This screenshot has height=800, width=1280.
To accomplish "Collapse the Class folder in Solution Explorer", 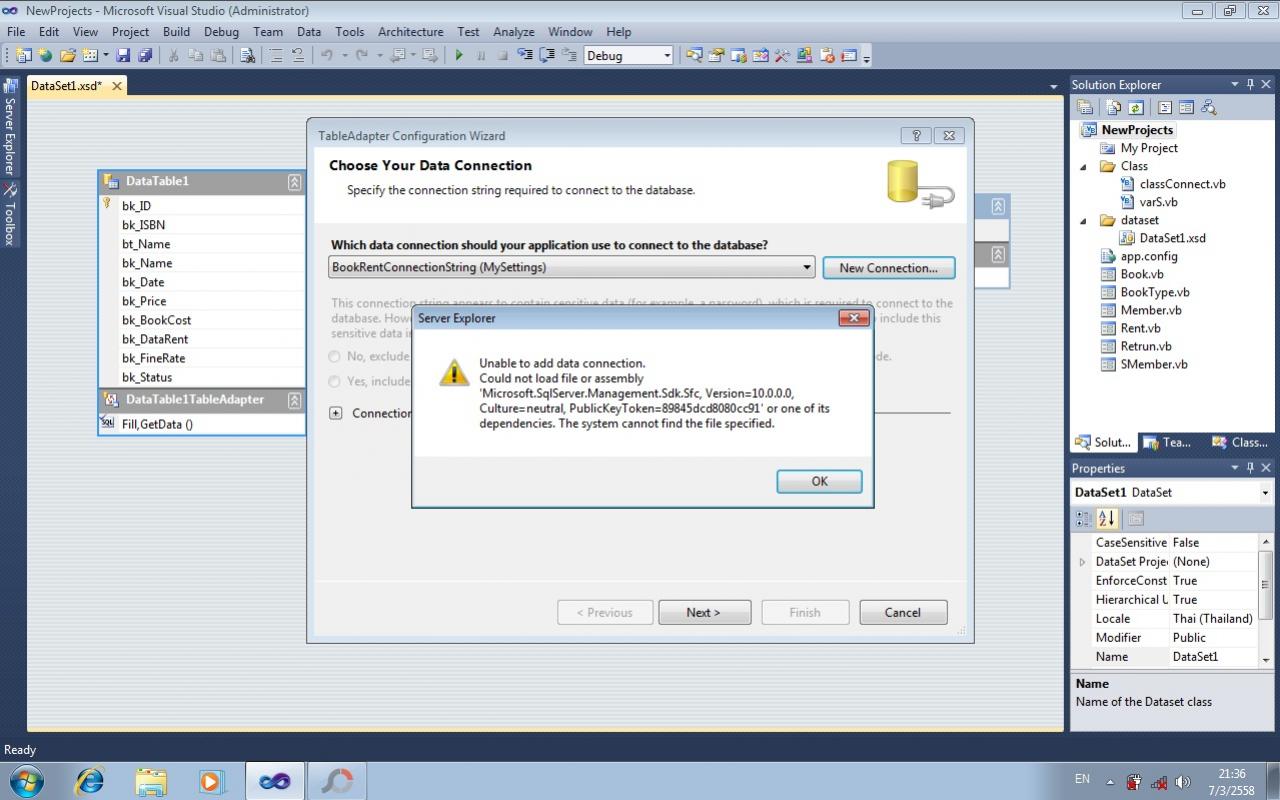I will pos(1083,167).
